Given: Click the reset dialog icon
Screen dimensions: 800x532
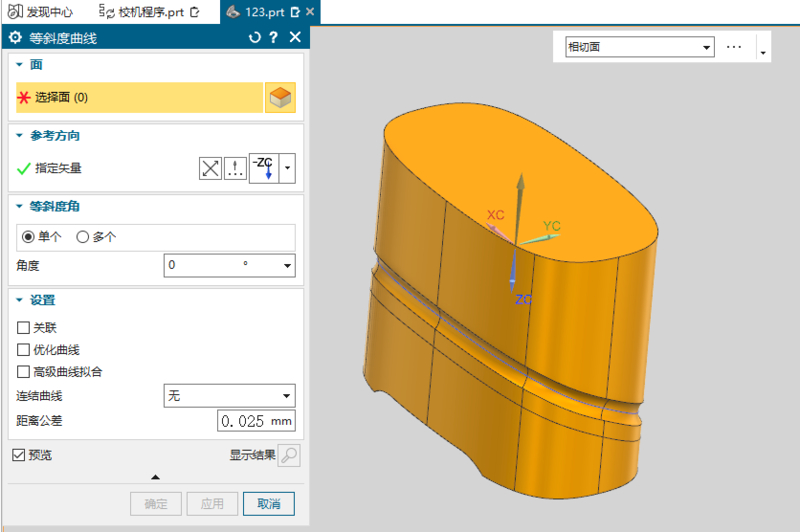Looking at the screenshot, I should coord(254,37).
